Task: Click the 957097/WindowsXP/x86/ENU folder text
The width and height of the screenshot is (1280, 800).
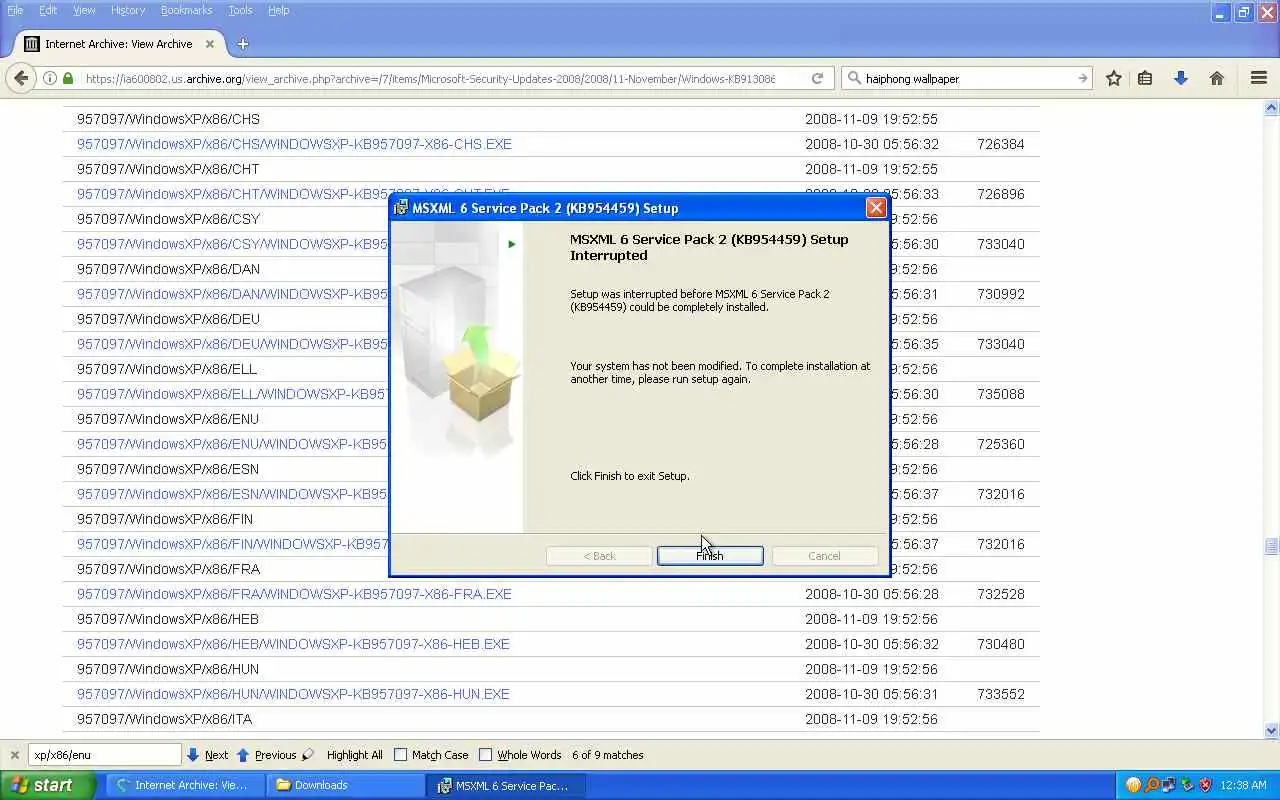Action: (x=168, y=419)
